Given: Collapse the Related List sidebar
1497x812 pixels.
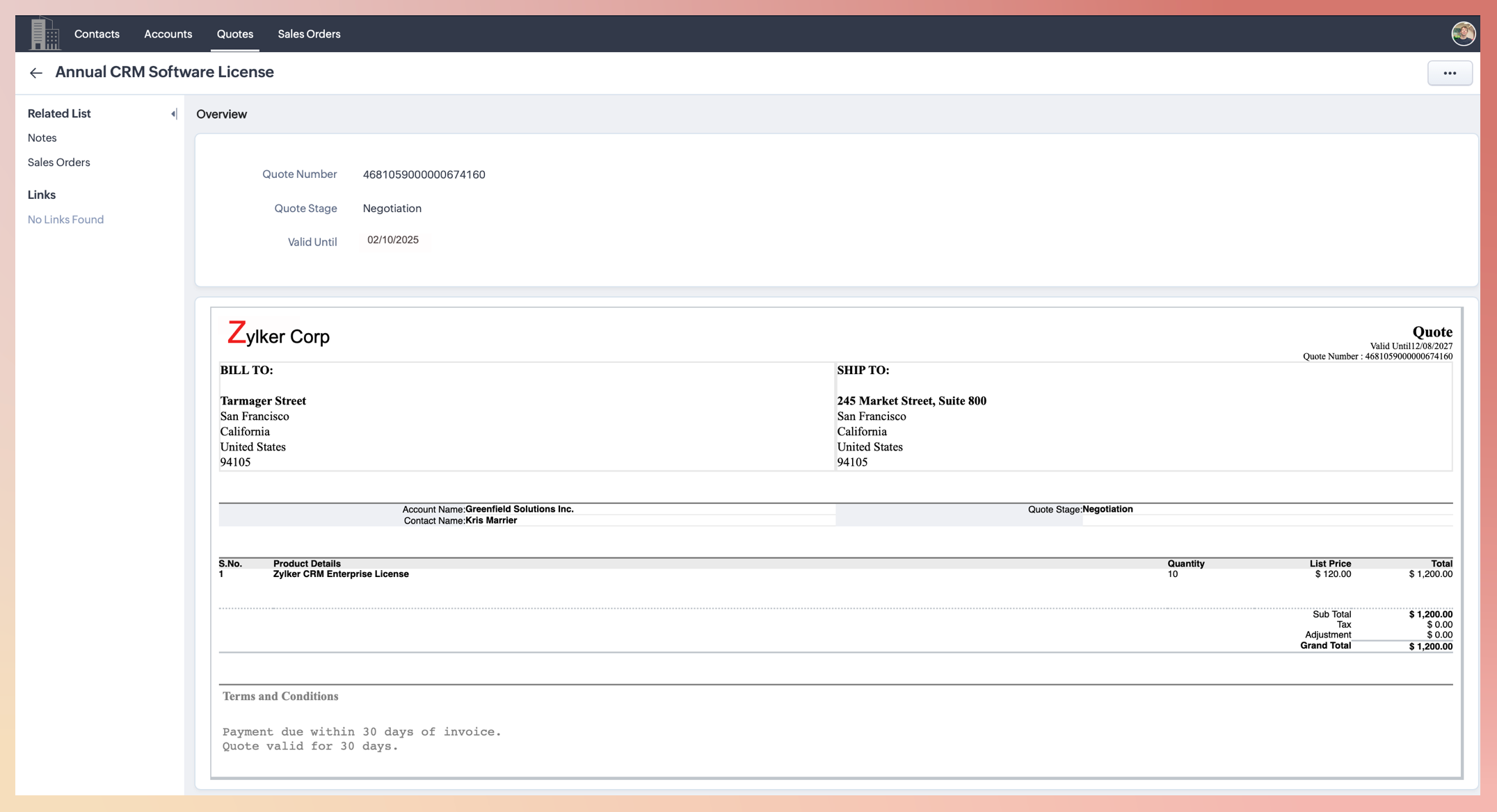Looking at the screenshot, I should (174, 113).
